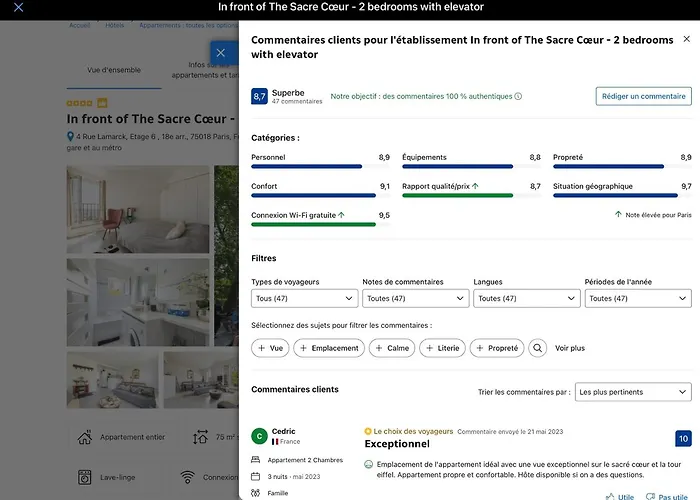Open the Notes de commentaires dropdown

click(x=416, y=298)
